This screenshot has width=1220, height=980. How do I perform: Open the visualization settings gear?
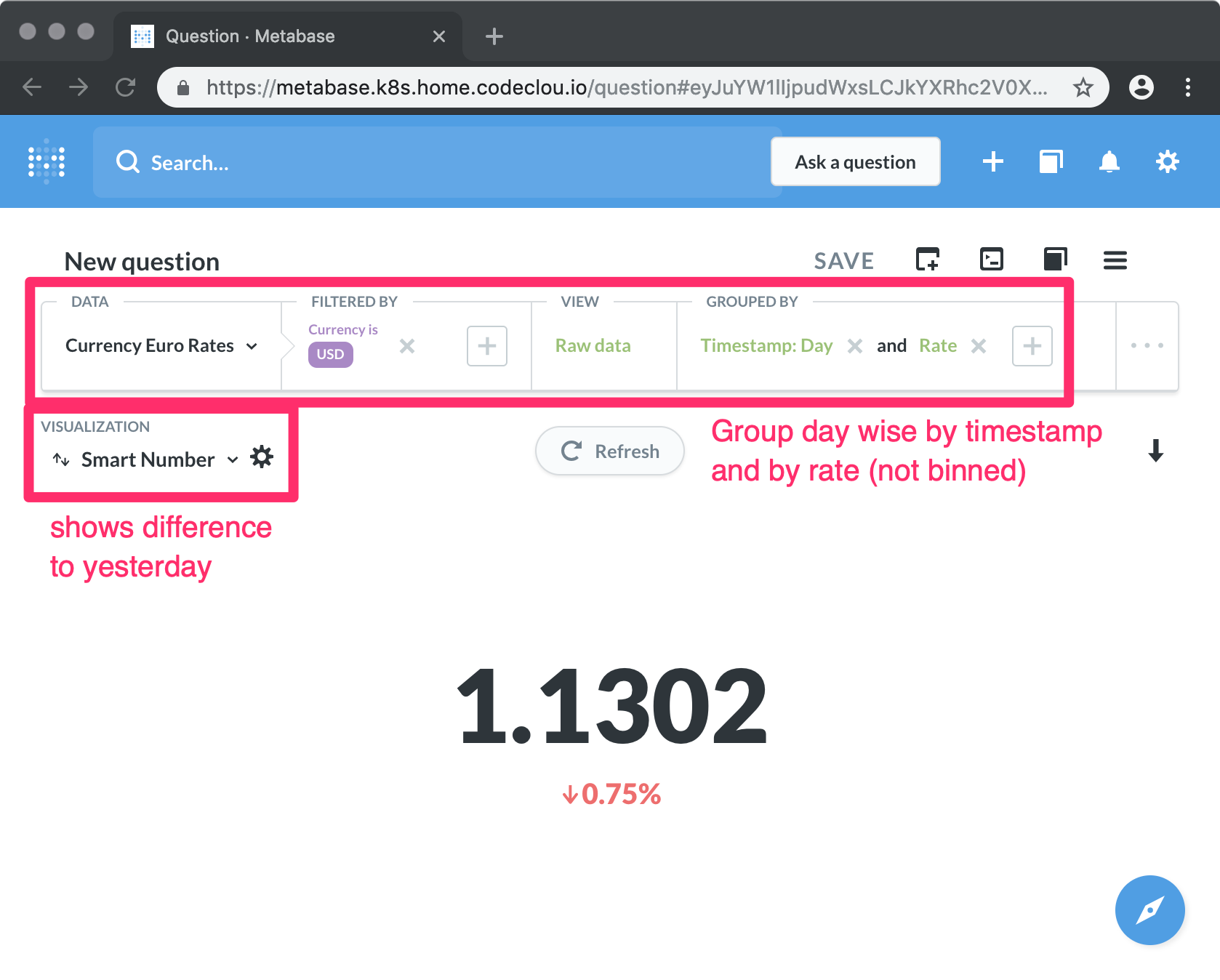[x=262, y=457]
